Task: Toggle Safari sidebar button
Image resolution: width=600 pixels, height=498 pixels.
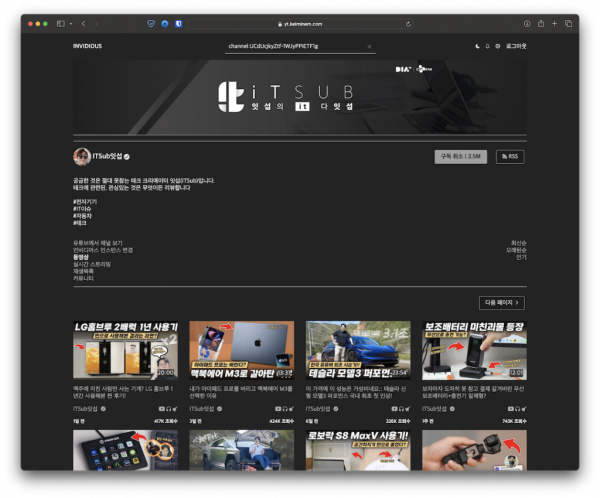Action: click(61, 22)
